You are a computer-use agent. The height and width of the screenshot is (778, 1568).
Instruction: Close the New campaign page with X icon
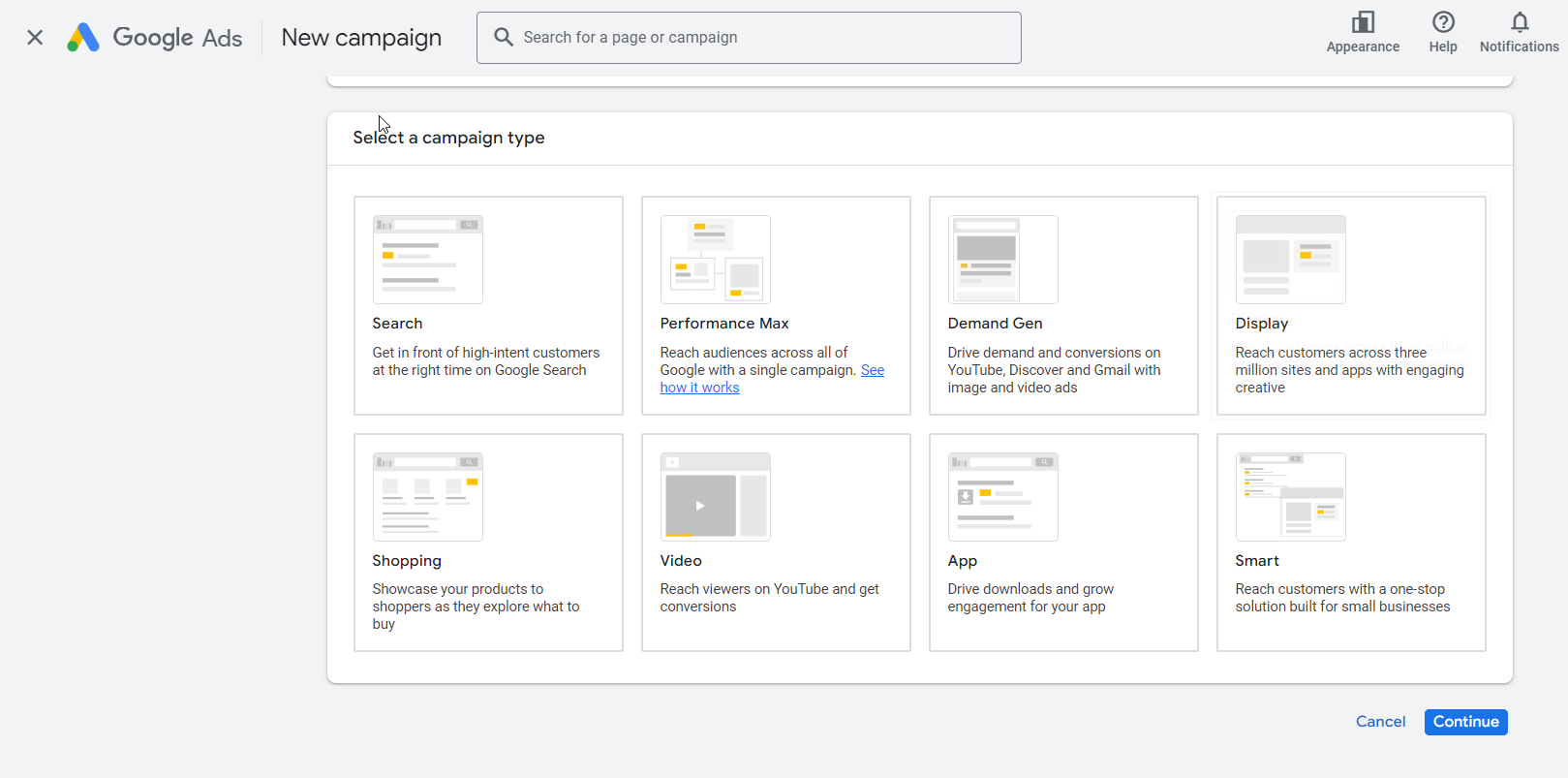pyautogui.click(x=35, y=38)
